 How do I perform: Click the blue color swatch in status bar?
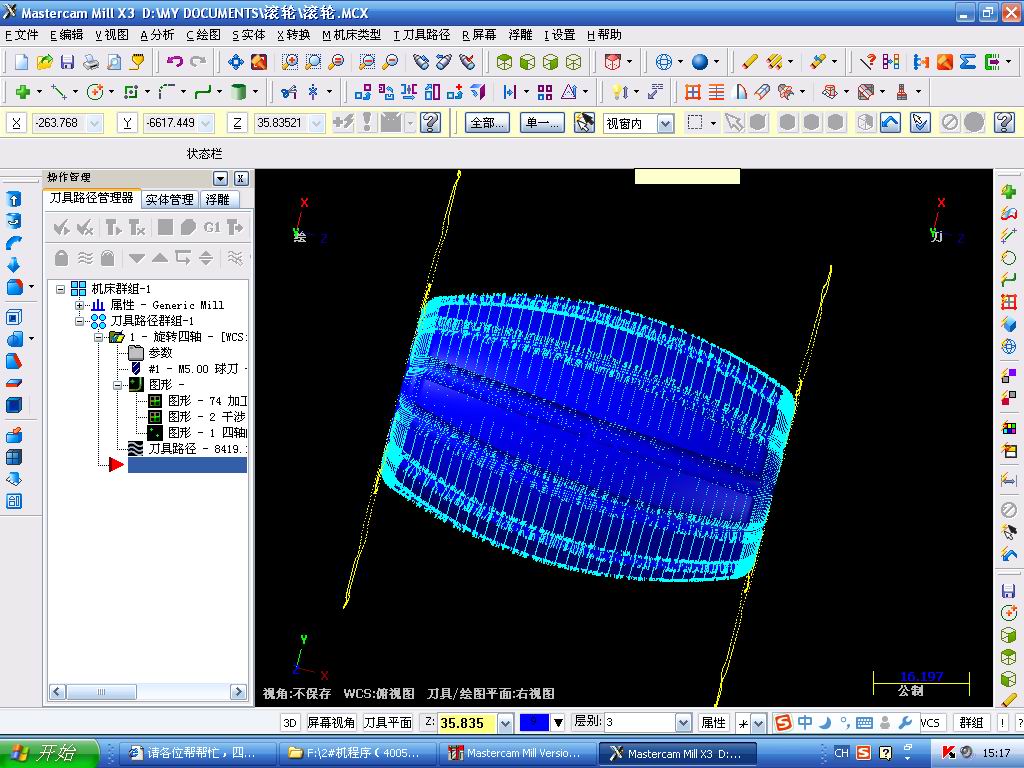pyautogui.click(x=534, y=723)
